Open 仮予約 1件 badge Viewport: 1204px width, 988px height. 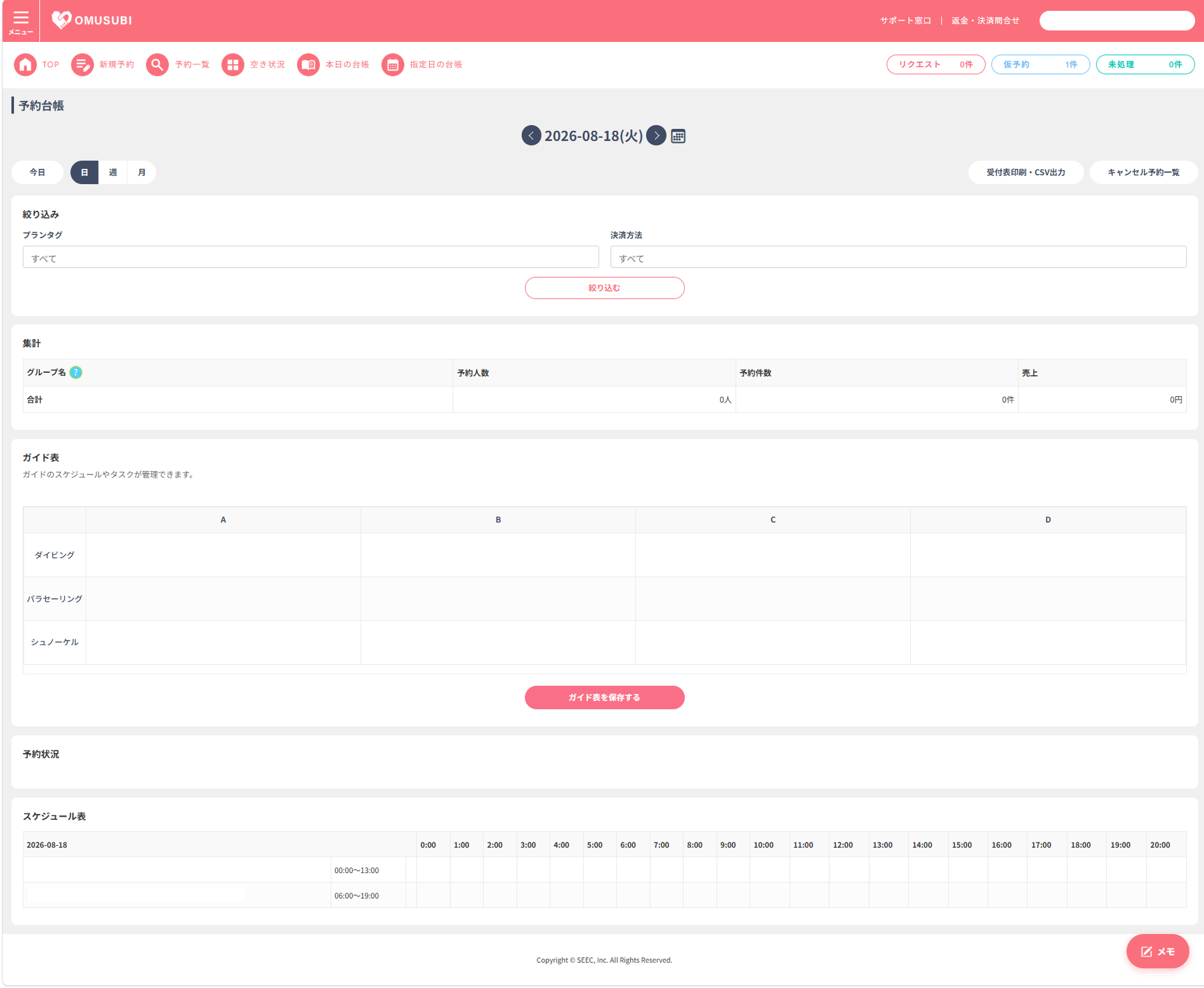[x=1040, y=64]
